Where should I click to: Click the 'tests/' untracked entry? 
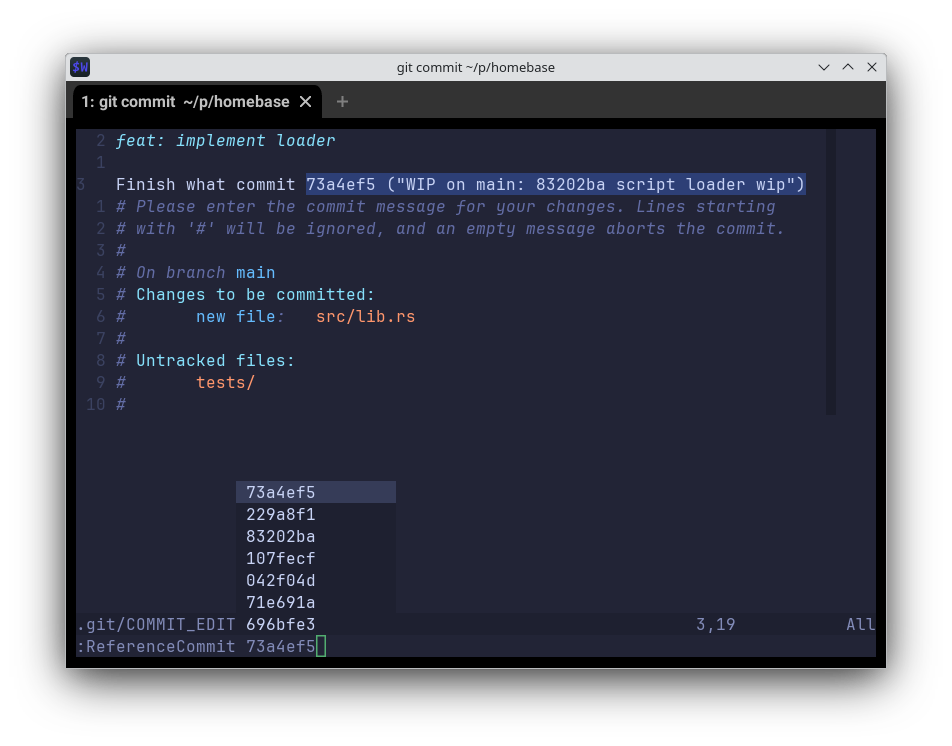(225, 383)
